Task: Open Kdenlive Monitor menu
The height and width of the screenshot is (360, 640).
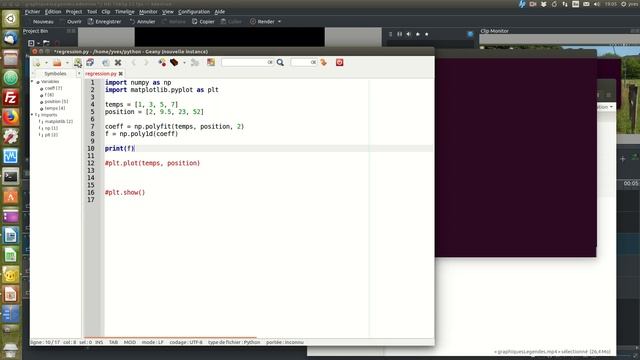Action: 148,12
